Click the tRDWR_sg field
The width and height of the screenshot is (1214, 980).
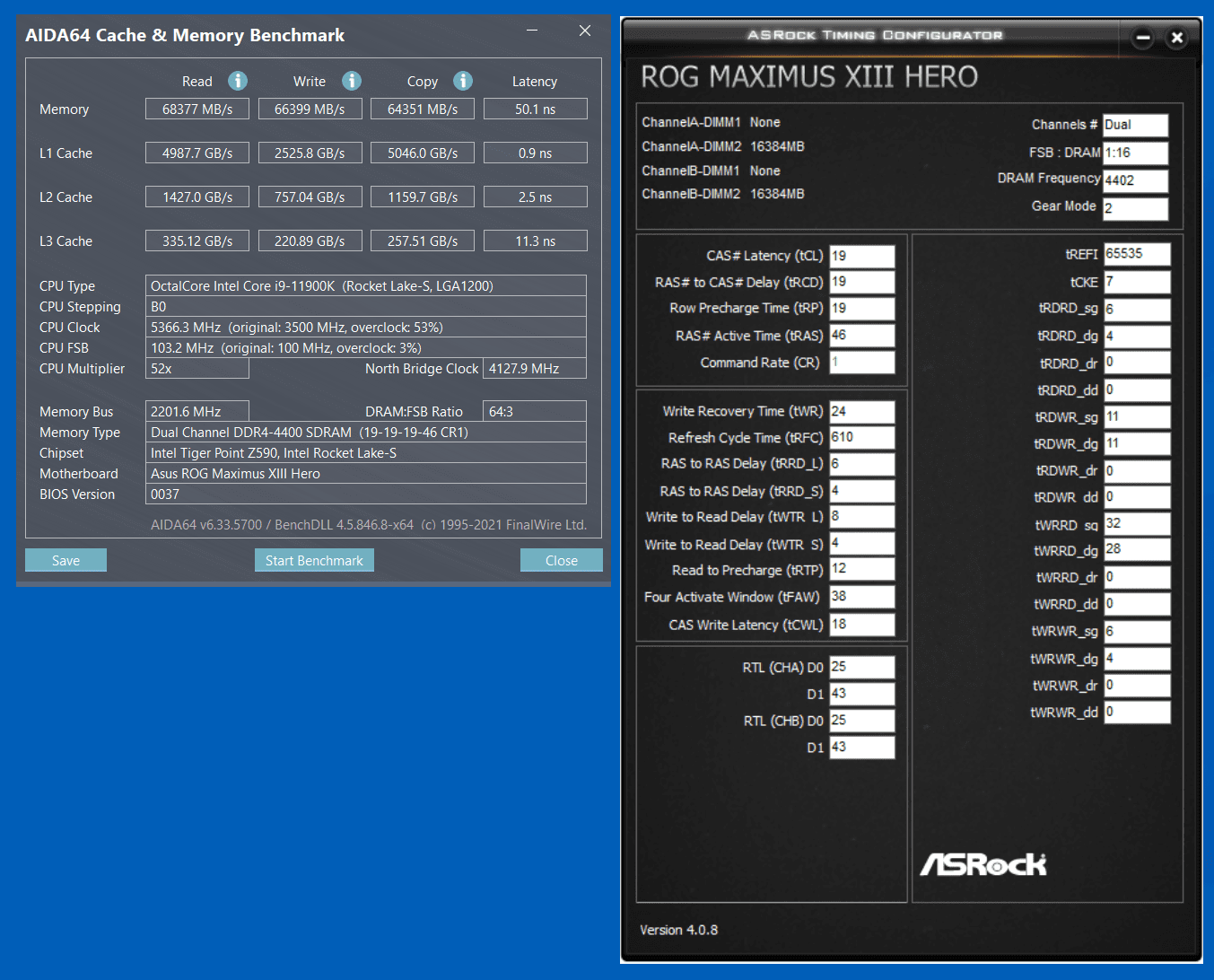tap(1137, 416)
